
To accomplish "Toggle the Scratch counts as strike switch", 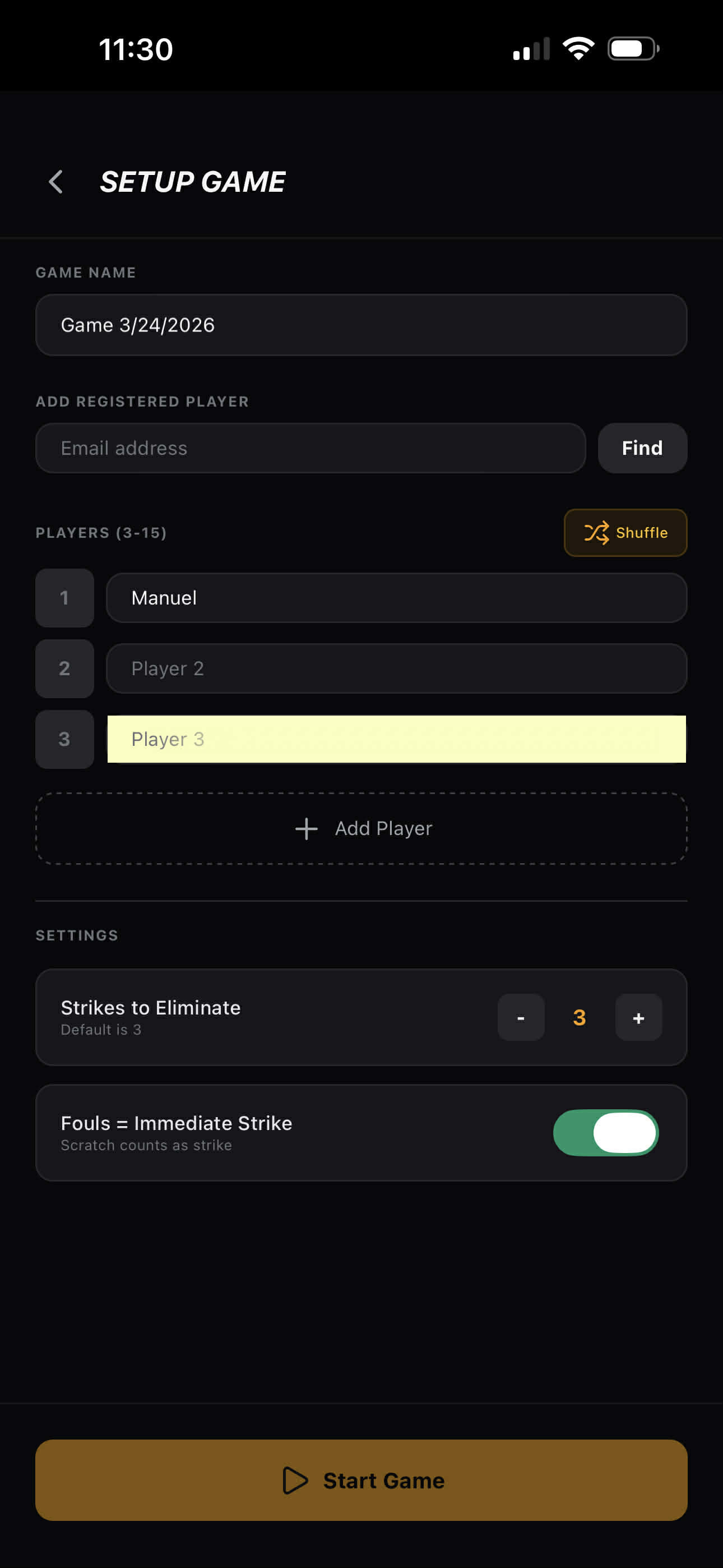I will pyautogui.click(x=605, y=1132).
